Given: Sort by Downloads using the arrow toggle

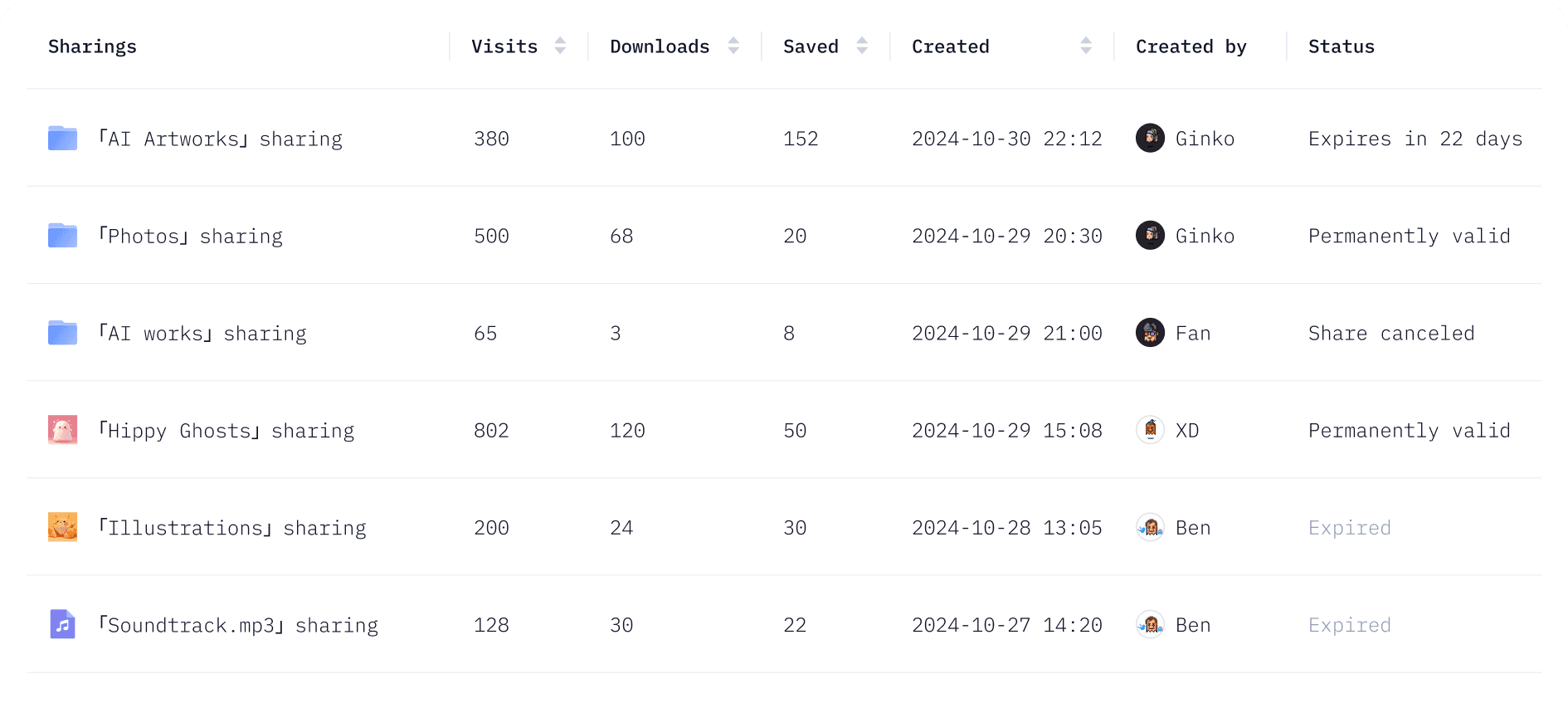Looking at the screenshot, I should click(733, 46).
